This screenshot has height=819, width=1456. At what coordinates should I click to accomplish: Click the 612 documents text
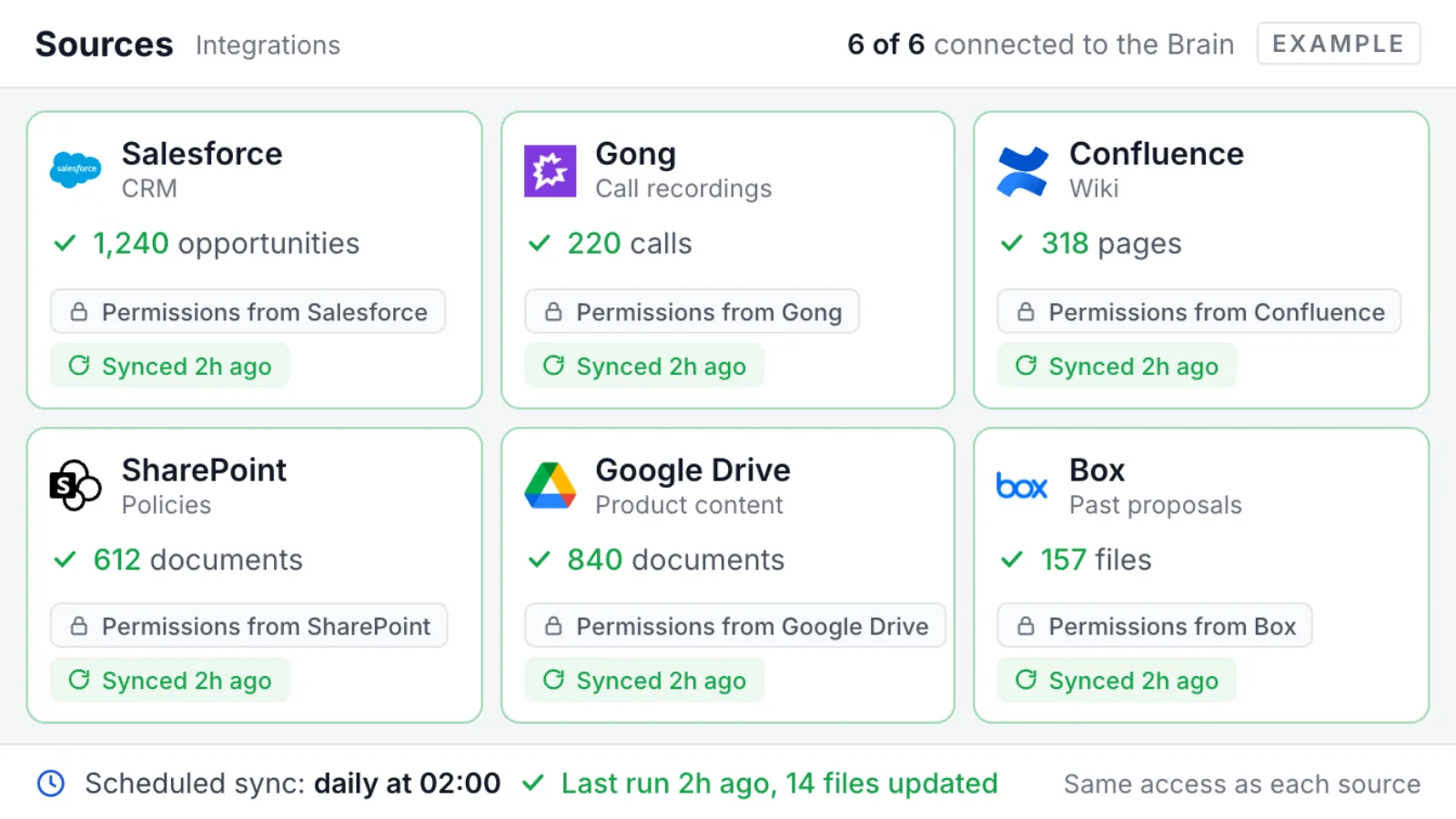(198, 560)
